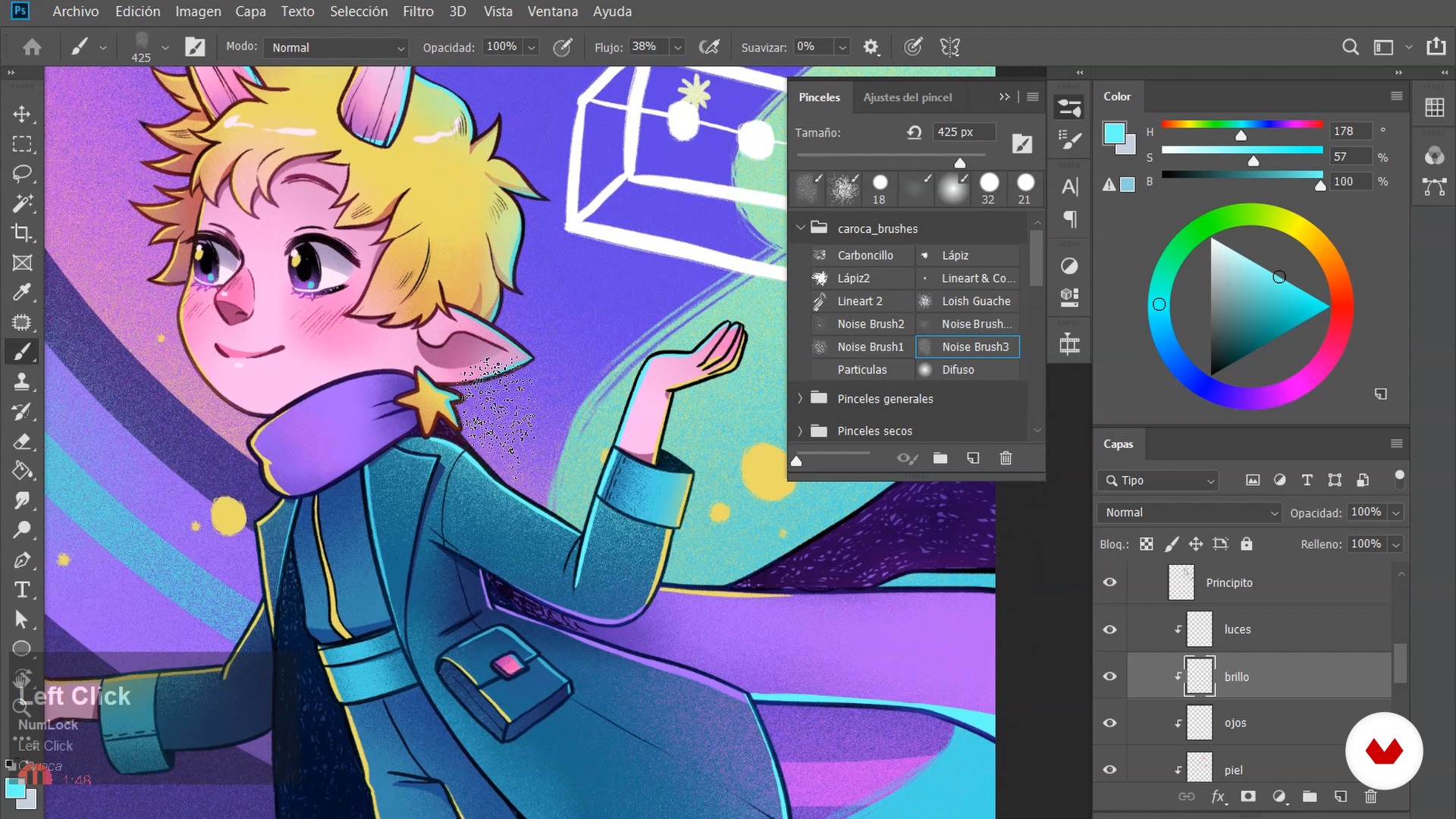Select the Eyedropper tool

[22, 293]
